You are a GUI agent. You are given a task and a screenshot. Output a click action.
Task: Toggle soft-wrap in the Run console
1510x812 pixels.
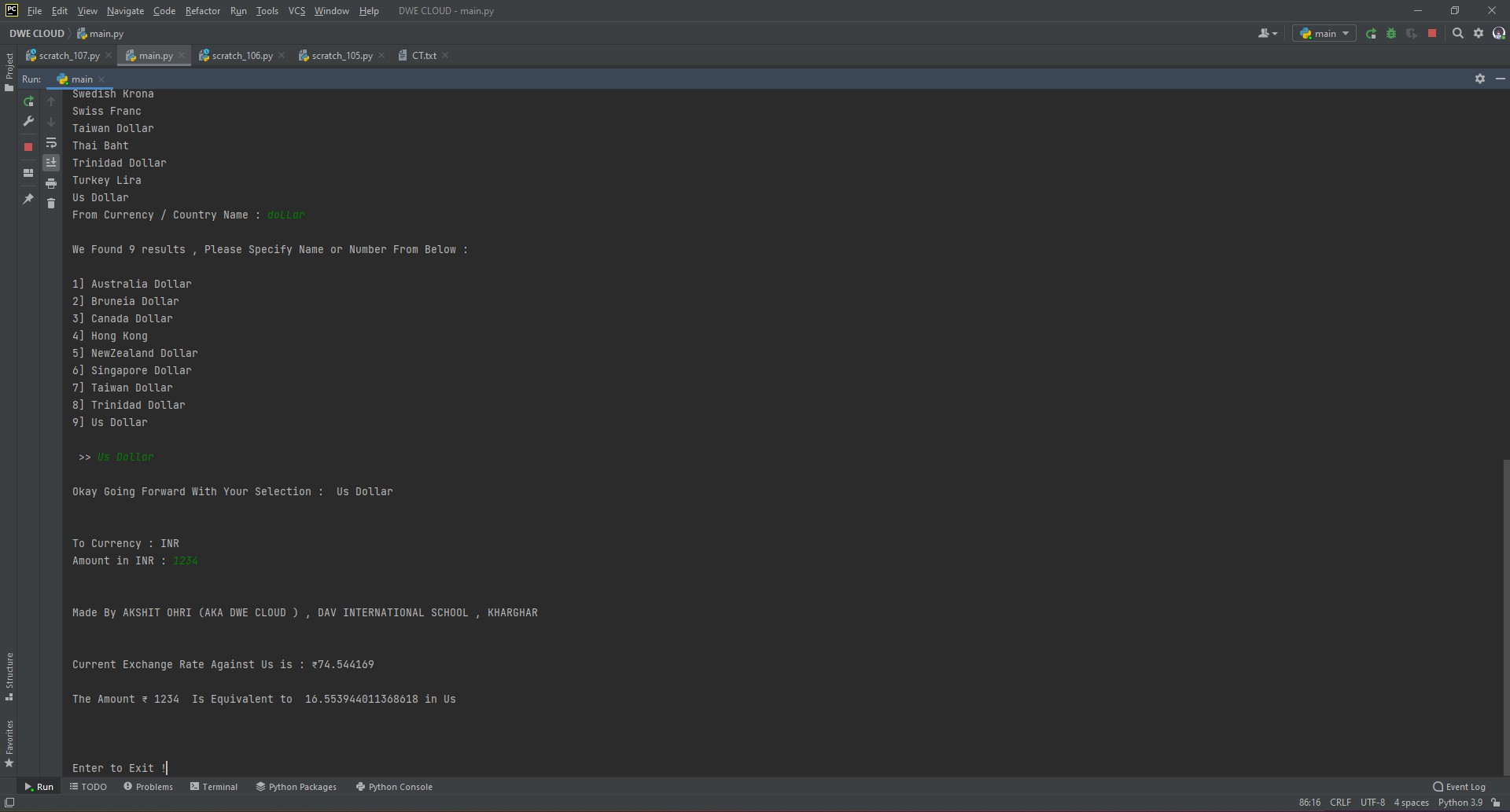[51, 144]
